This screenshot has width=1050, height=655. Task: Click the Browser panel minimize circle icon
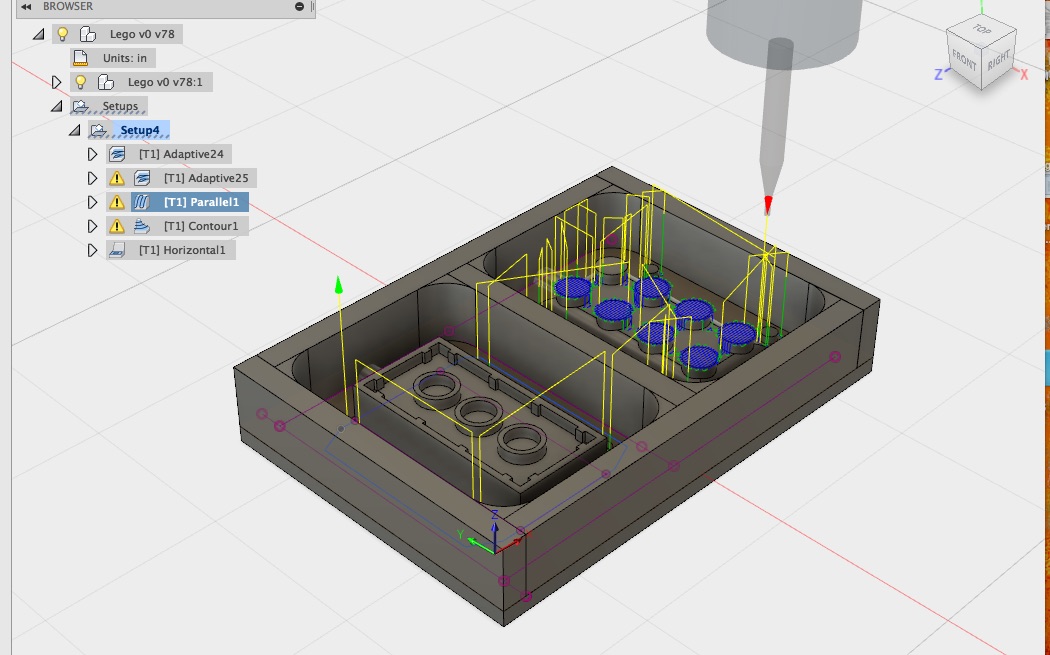coord(299,7)
